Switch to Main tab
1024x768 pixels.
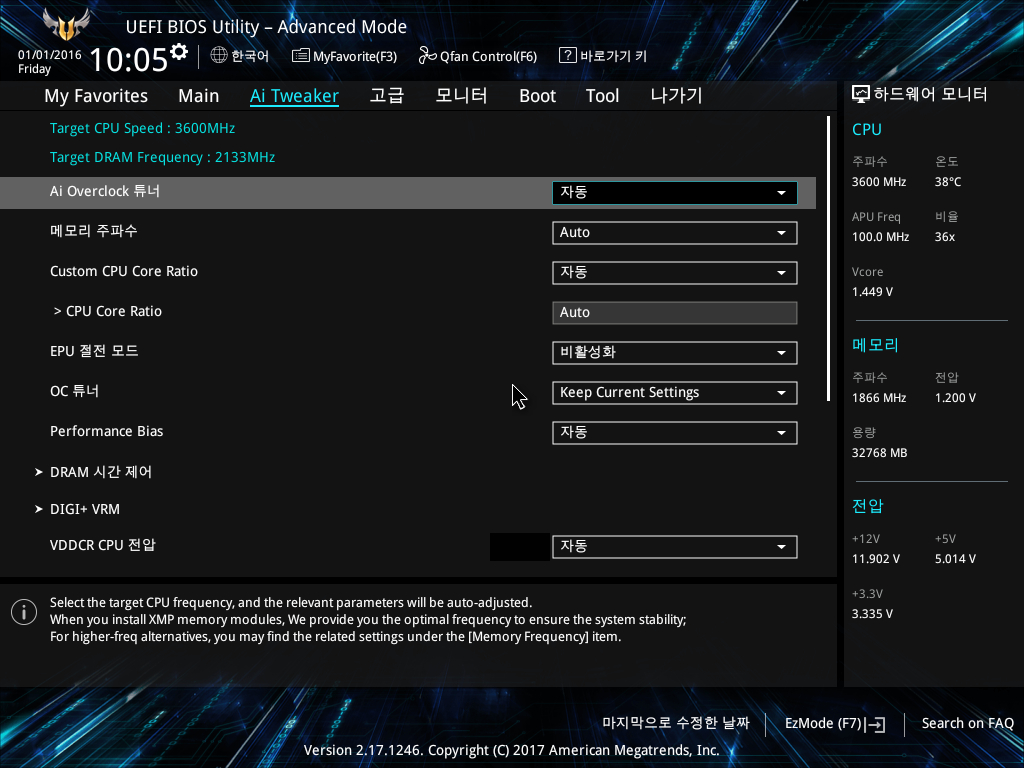[199, 96]
